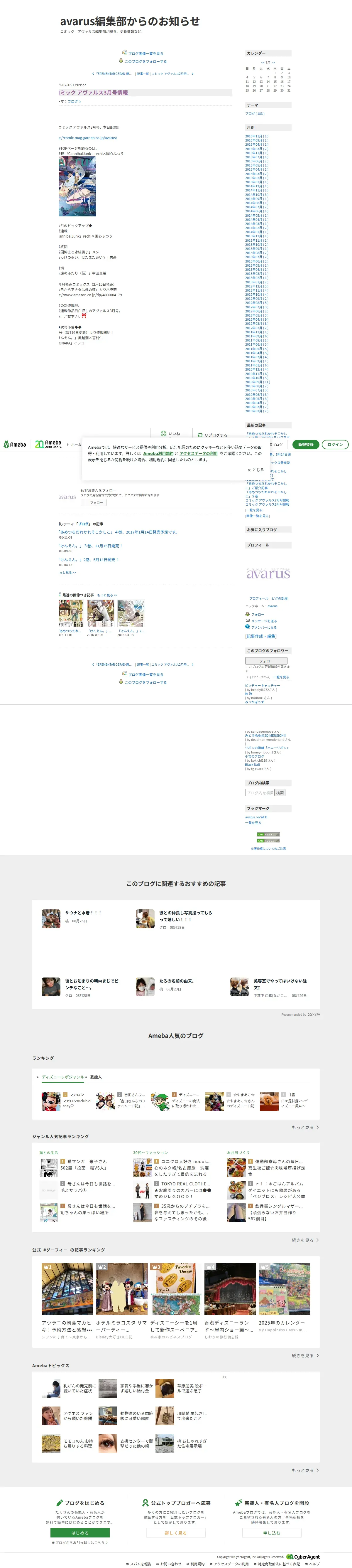This screenshot has height=1568, width=352.
Task: Open the 美容室でやってはいけない注文 article
Action: coord(280,984)
